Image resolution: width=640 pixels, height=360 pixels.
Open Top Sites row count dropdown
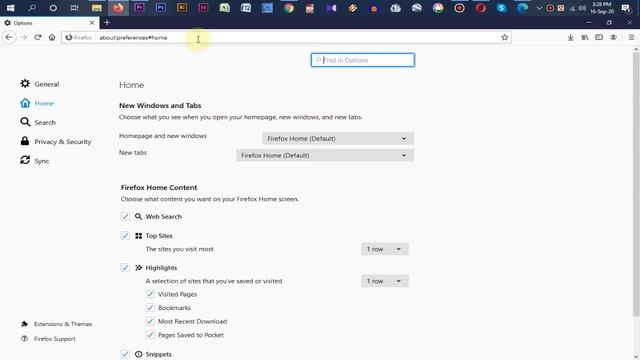tap(384, 249)
